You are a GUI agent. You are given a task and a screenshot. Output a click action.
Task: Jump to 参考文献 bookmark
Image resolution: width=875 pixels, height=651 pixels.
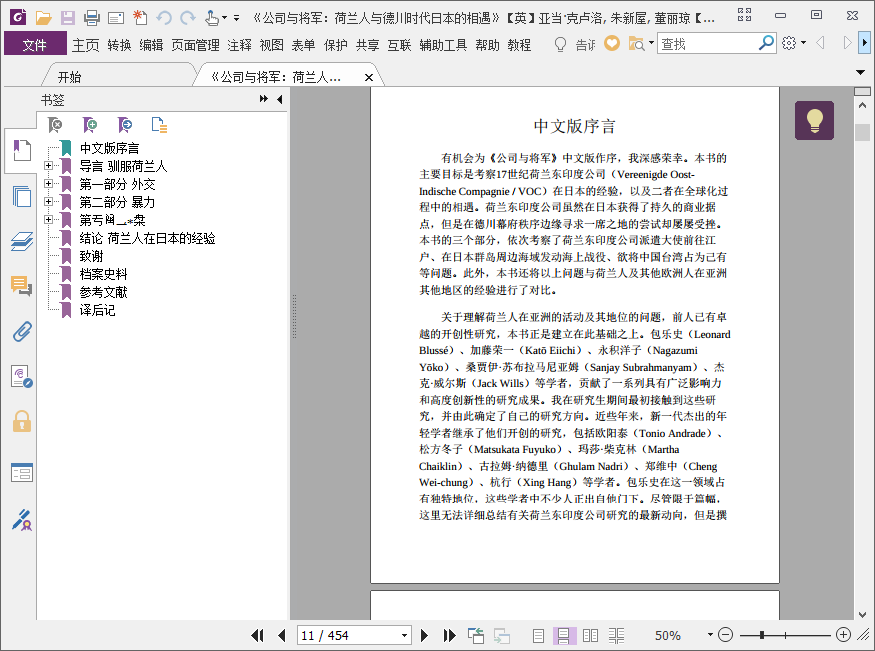pos(104,292)
